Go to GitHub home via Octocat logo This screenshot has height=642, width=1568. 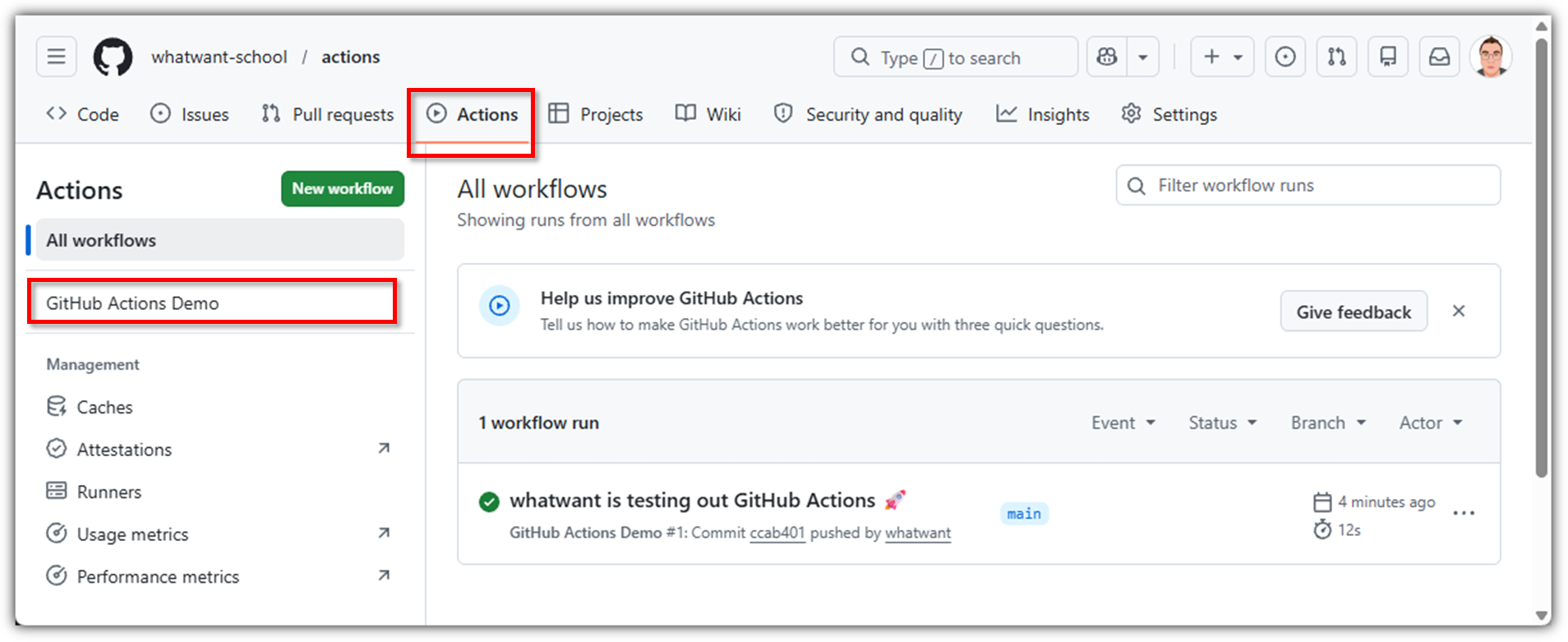(113, 57)
